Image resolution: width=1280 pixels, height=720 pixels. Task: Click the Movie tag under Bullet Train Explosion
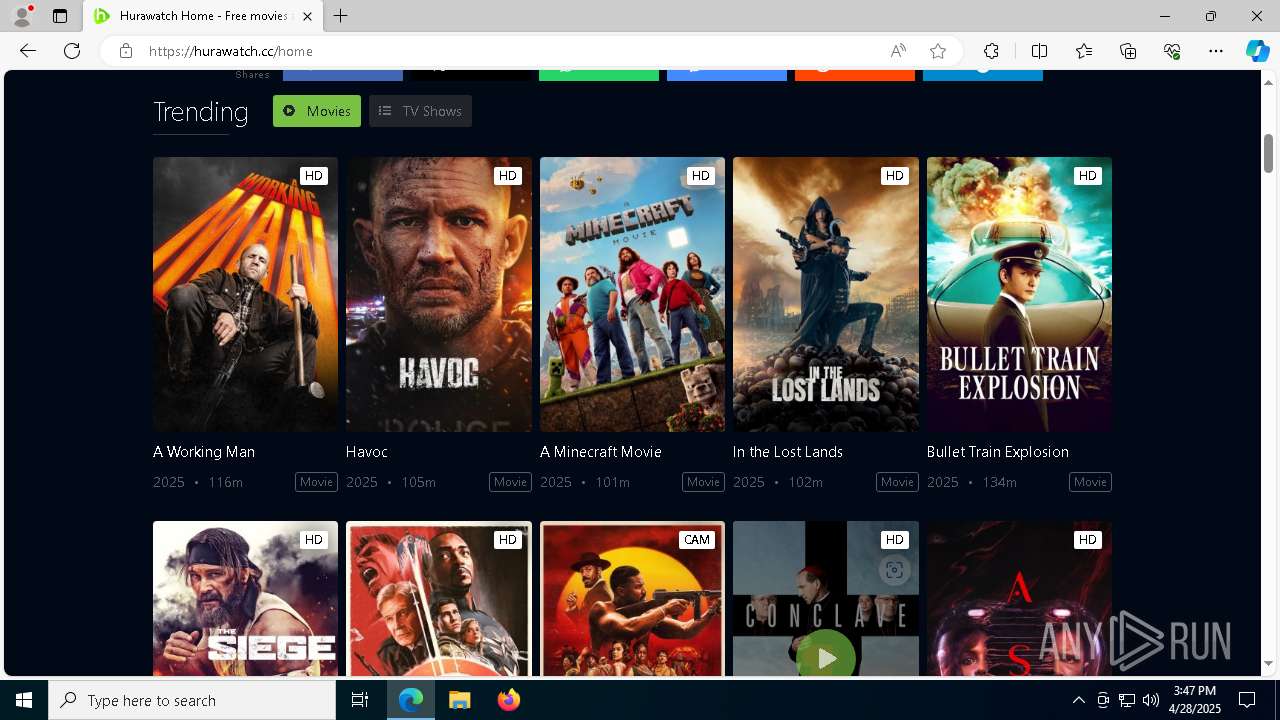1090,482
